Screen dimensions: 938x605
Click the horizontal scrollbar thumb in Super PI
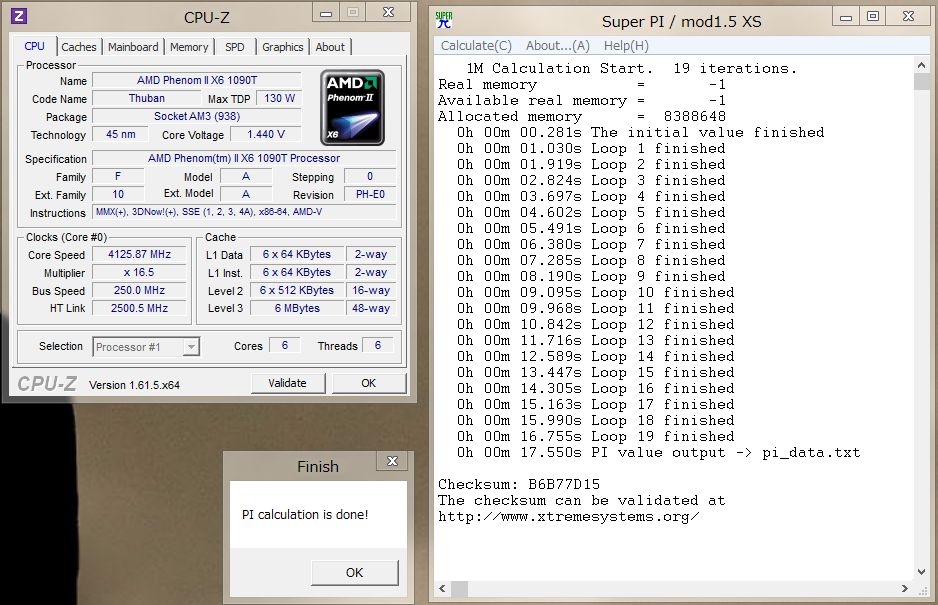(x=459, y=589)
